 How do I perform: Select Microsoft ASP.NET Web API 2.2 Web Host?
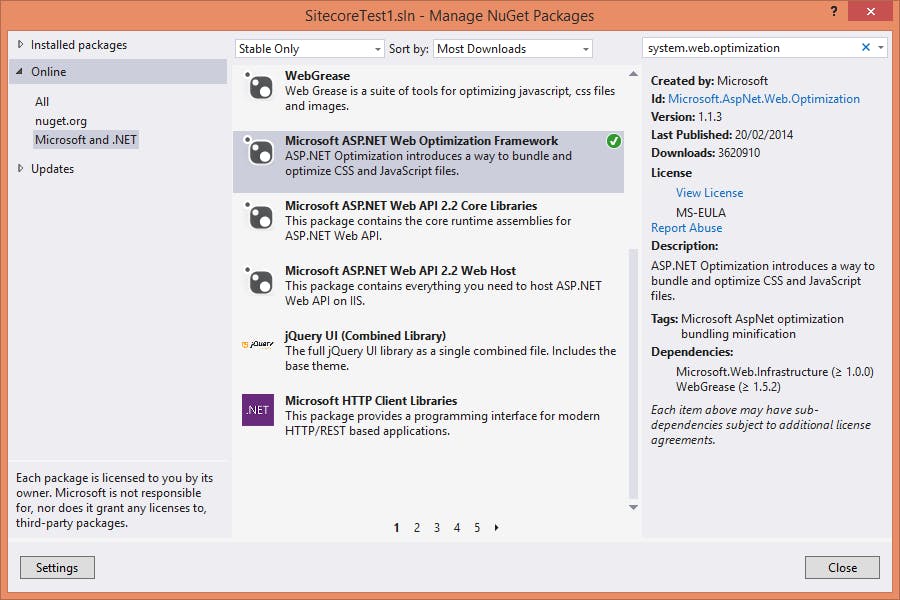tap(401, 270)
